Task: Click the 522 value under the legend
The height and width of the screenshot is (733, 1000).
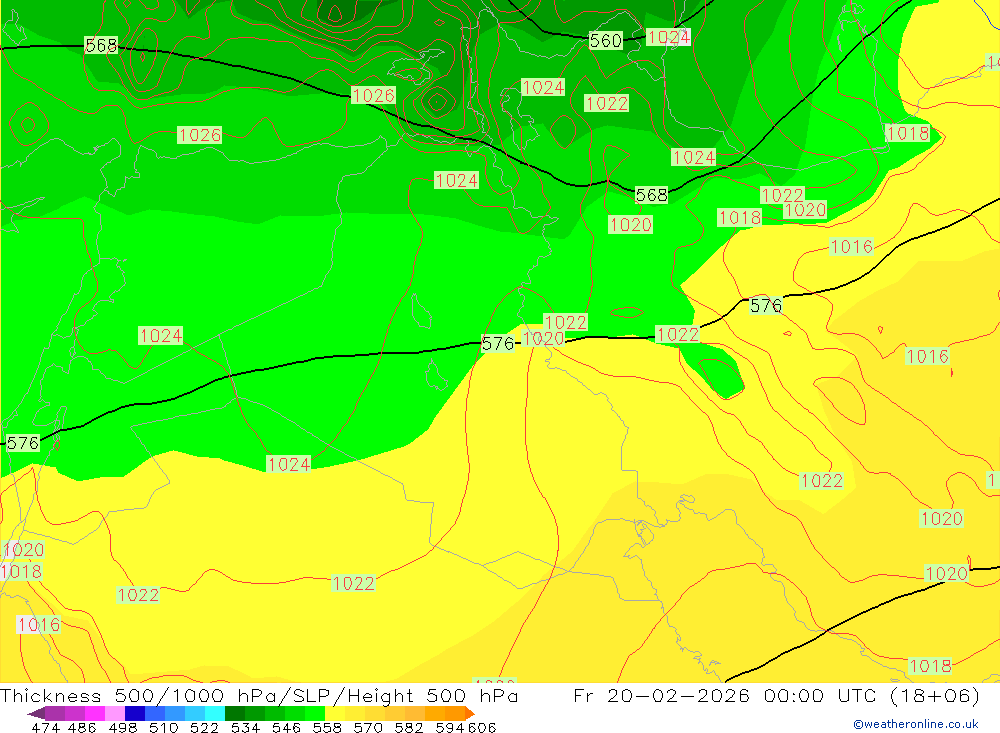Action: [x=204, y=727]
